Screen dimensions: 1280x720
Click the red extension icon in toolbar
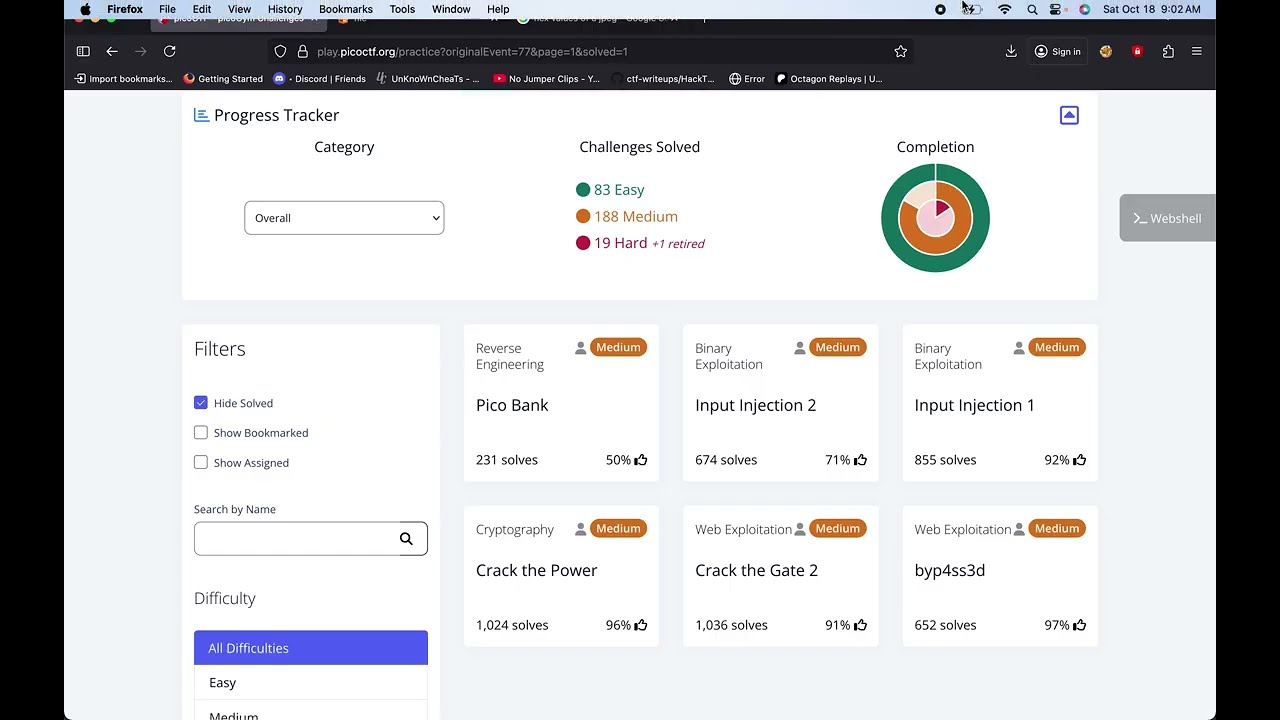pos(1137,51)
